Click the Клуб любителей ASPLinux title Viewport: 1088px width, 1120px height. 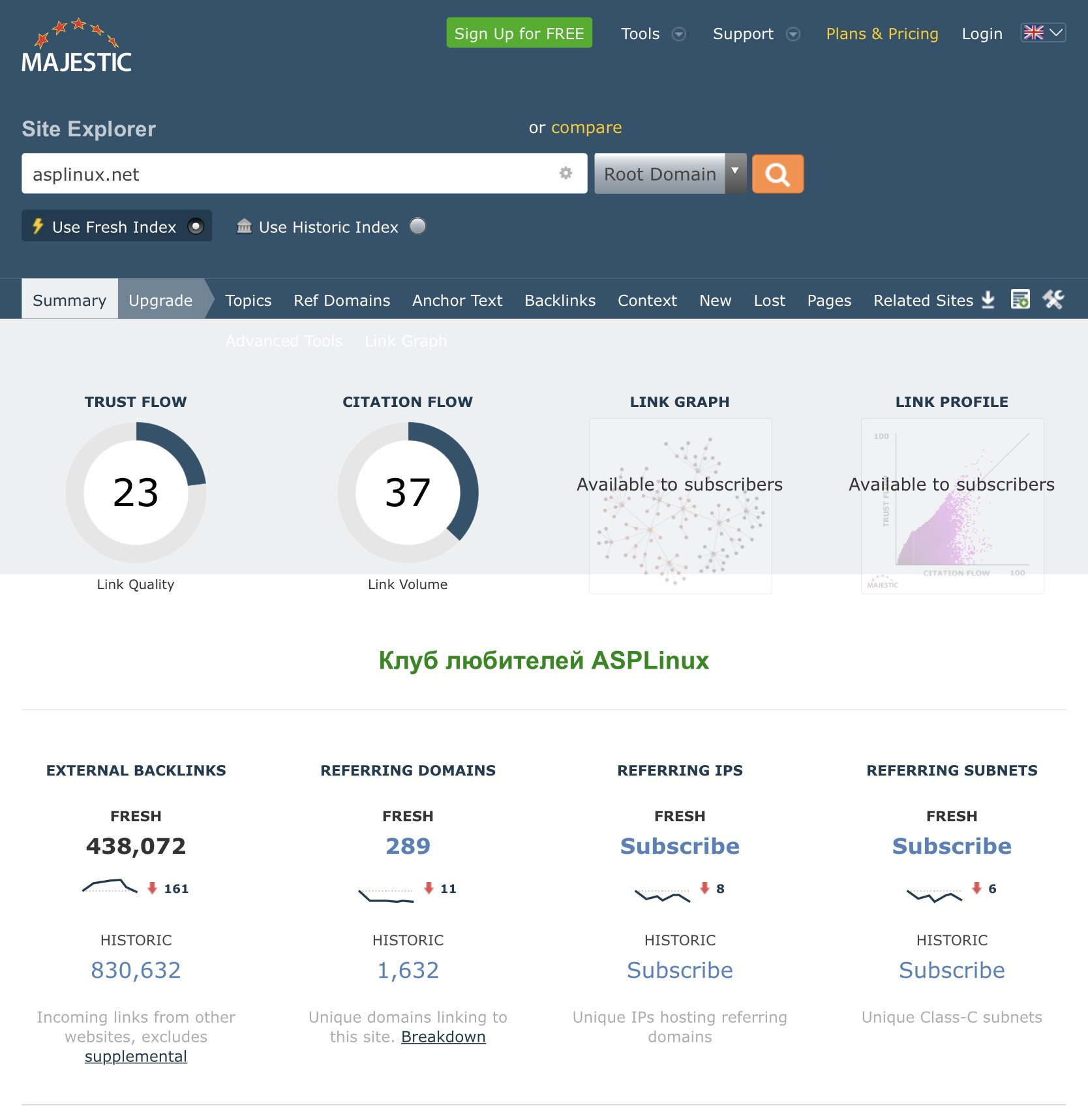point(544,660)
